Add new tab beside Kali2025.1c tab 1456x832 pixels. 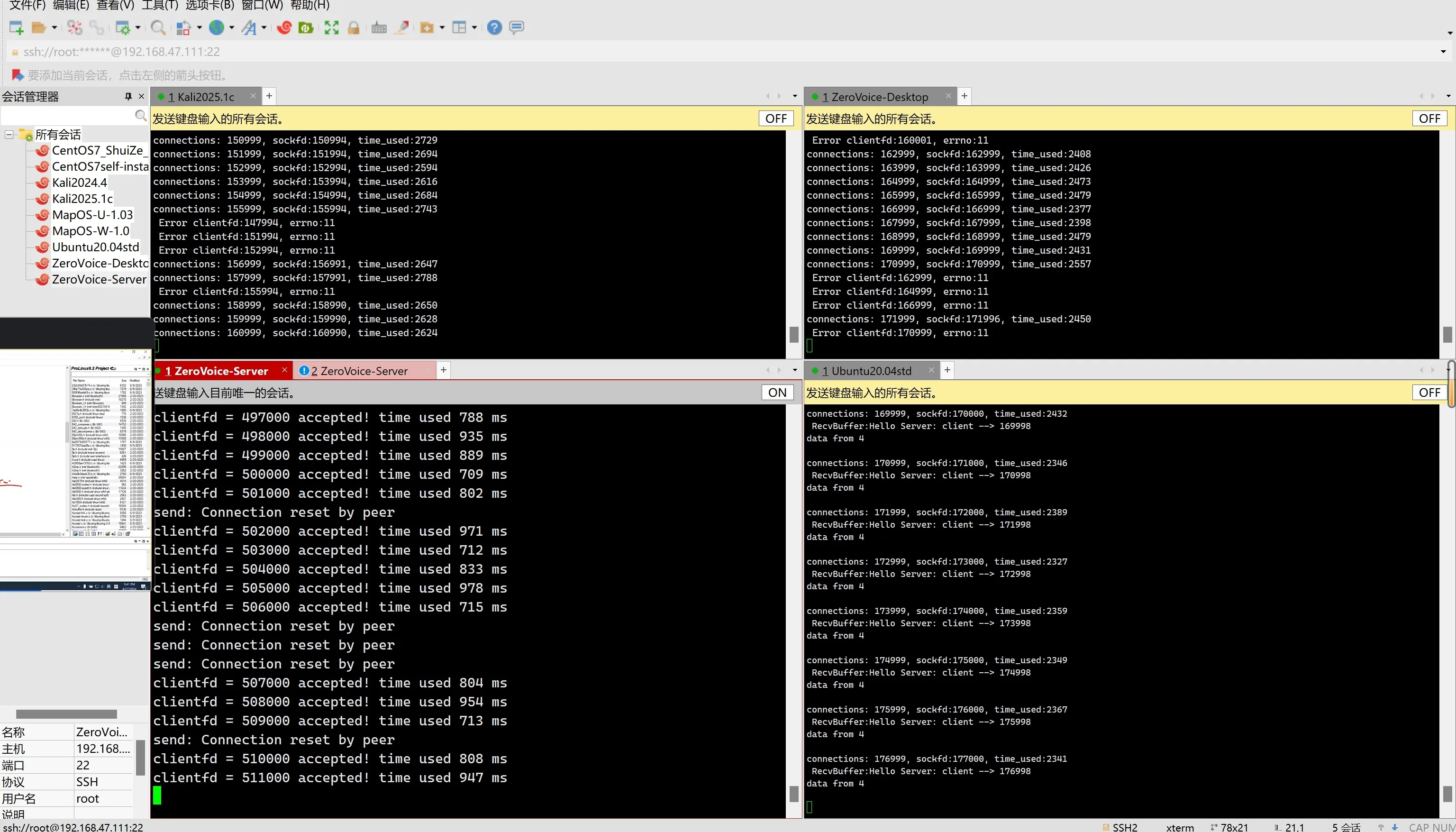tap(269, 96)
